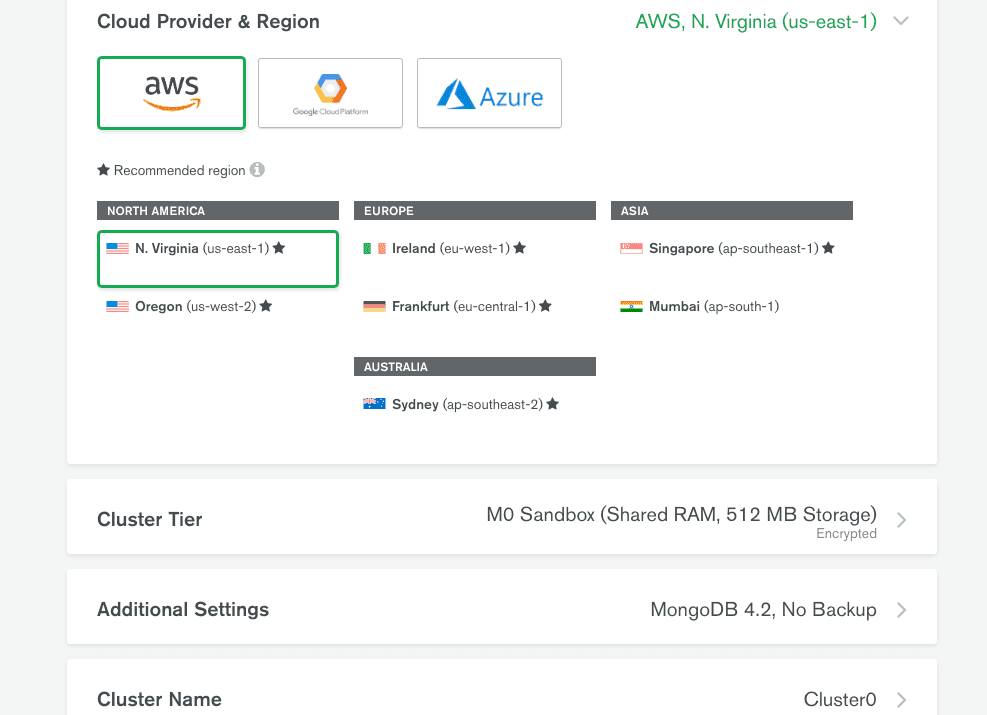Choose Google Cloud Platform provider logo
Image resolution: width=987 pixels, height=715 pixels.
click(x=330, y=93)
